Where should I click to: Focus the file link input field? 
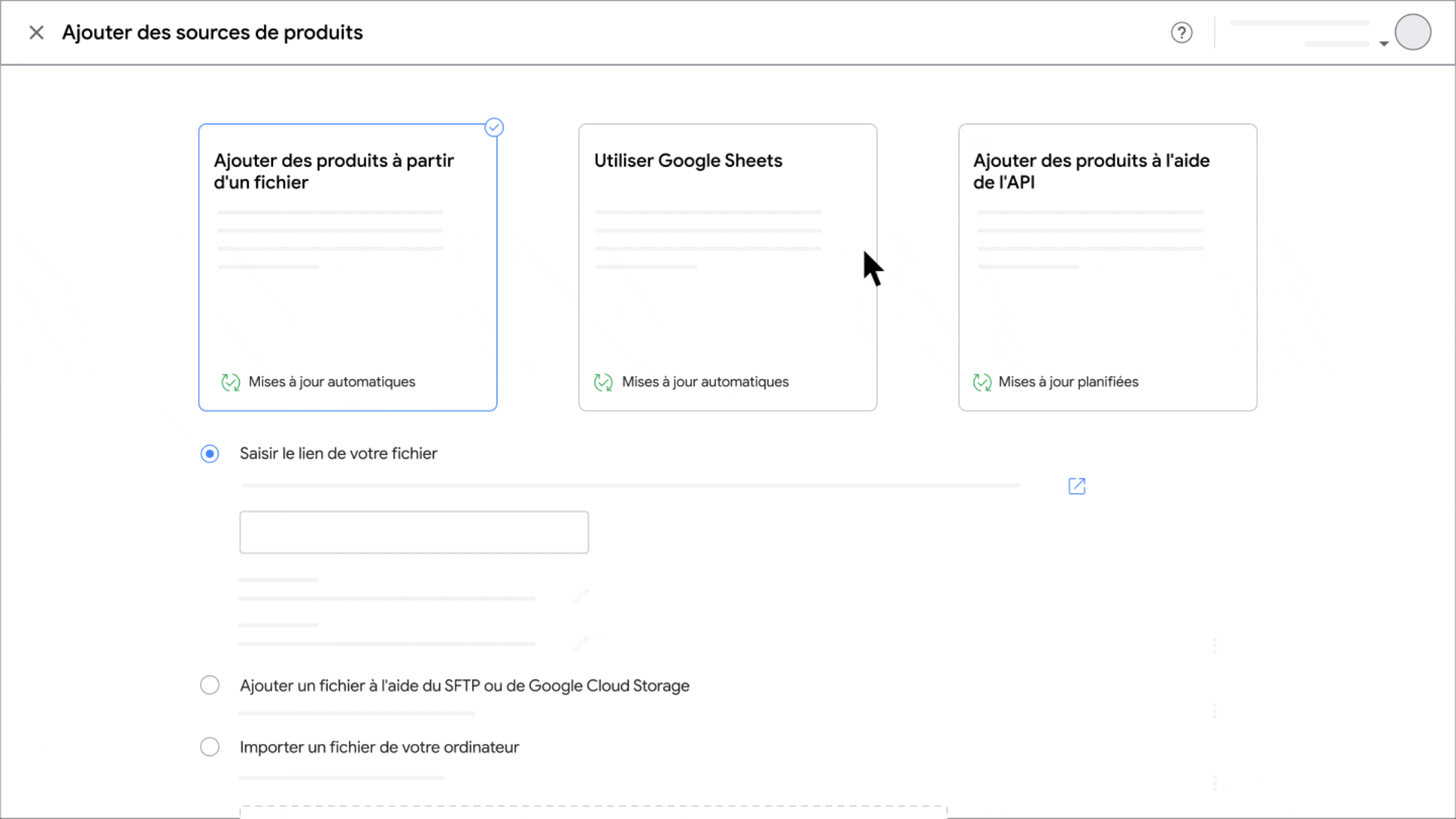(414, 532)
